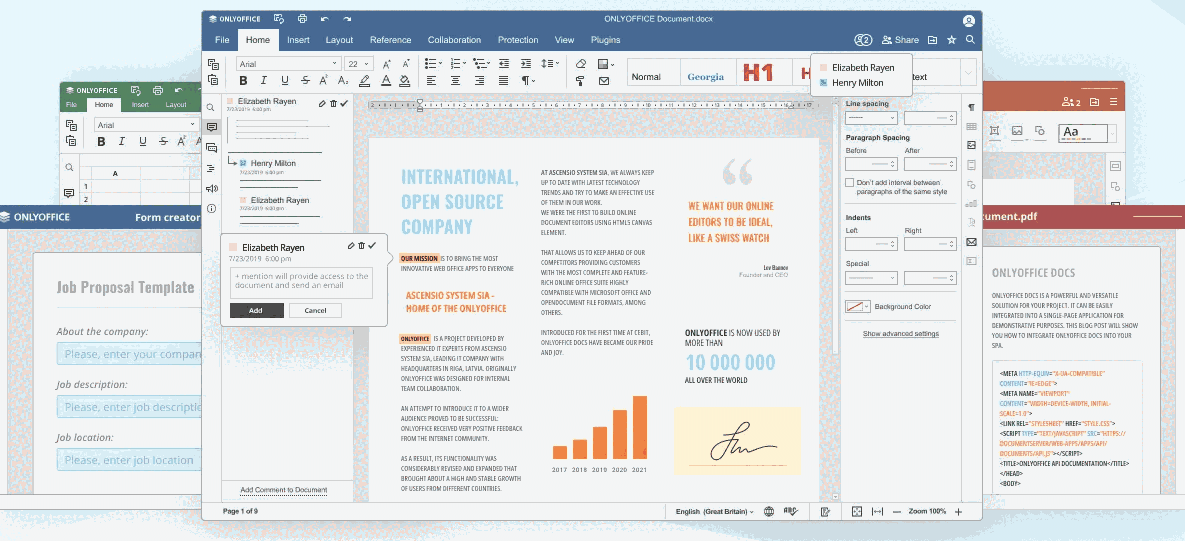The height and width of the screenshot is (541, 1185).
Task: Toggle nonprinting characters paragraph mark in toolbar
Action: (526, 81)
